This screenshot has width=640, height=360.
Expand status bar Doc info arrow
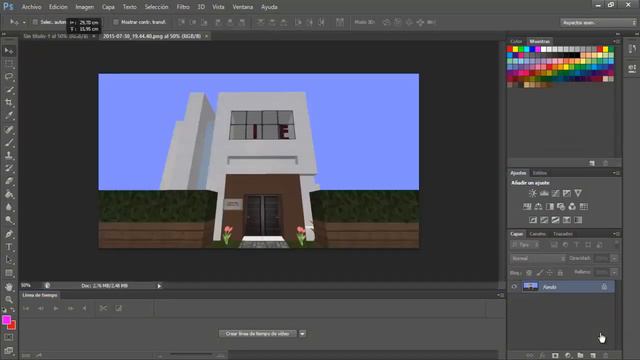(x=159, y=286)
